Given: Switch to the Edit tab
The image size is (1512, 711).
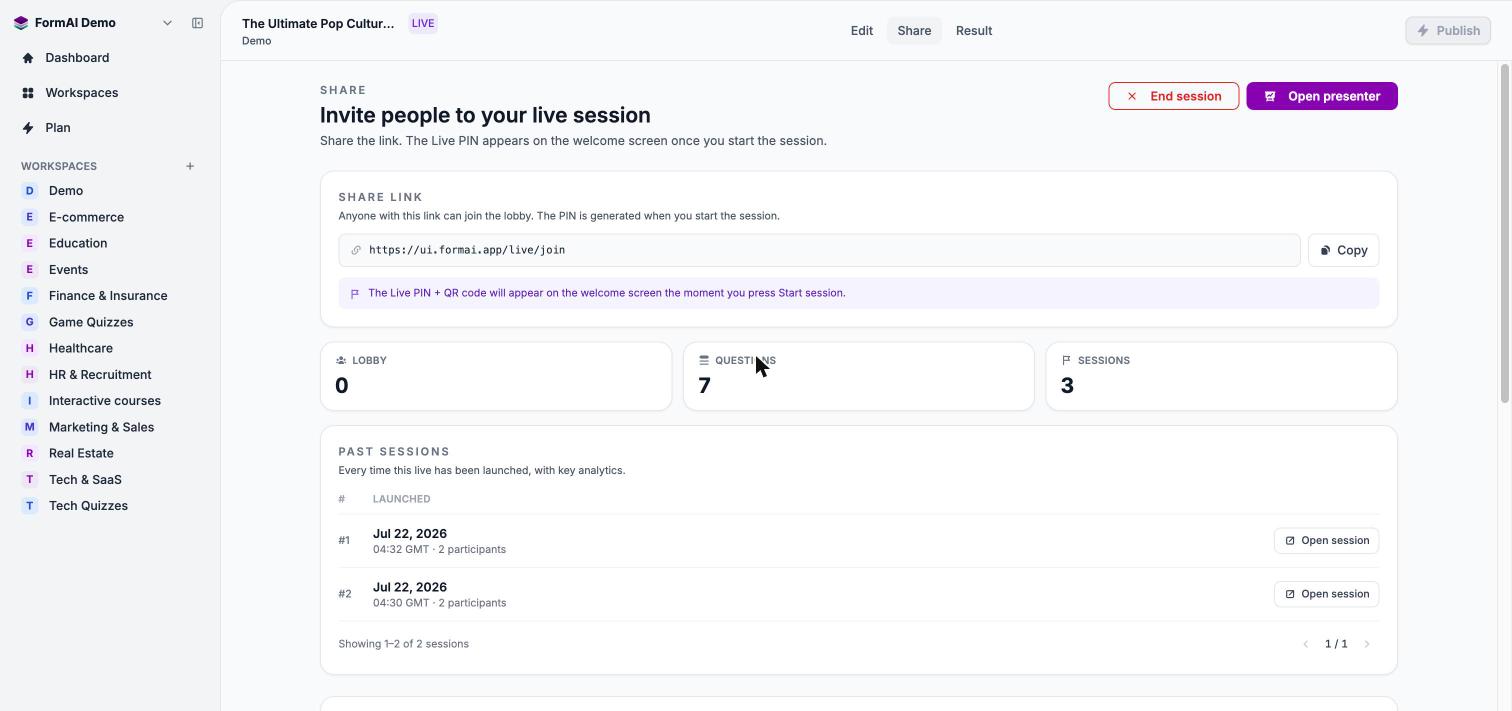Looking at the screenshot, I should click(x=862, y=31).
